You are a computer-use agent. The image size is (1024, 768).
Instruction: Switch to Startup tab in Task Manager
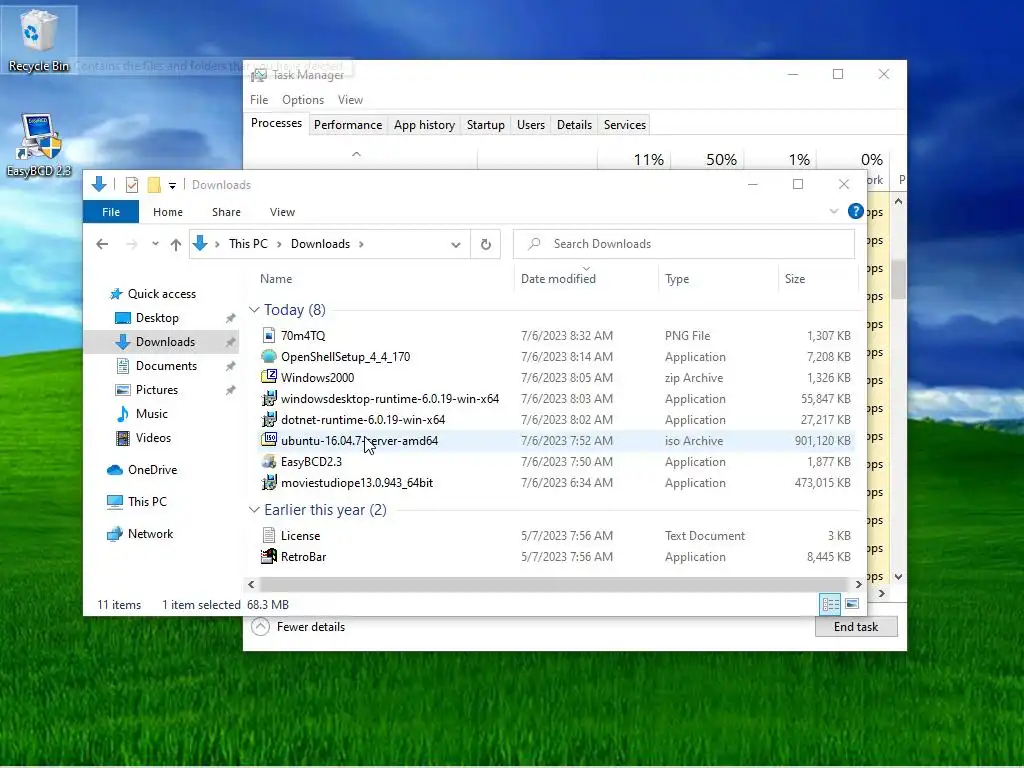[485, 125]
